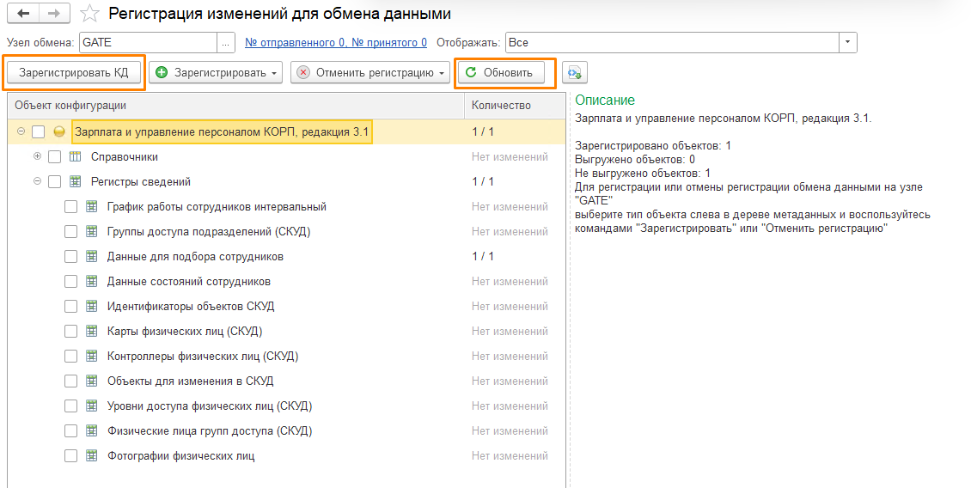Image resolution: width=971 pixels, height=488 pixels.
Task: Collapse the Регистры сведений tree node
Action: tap(38, 182)
